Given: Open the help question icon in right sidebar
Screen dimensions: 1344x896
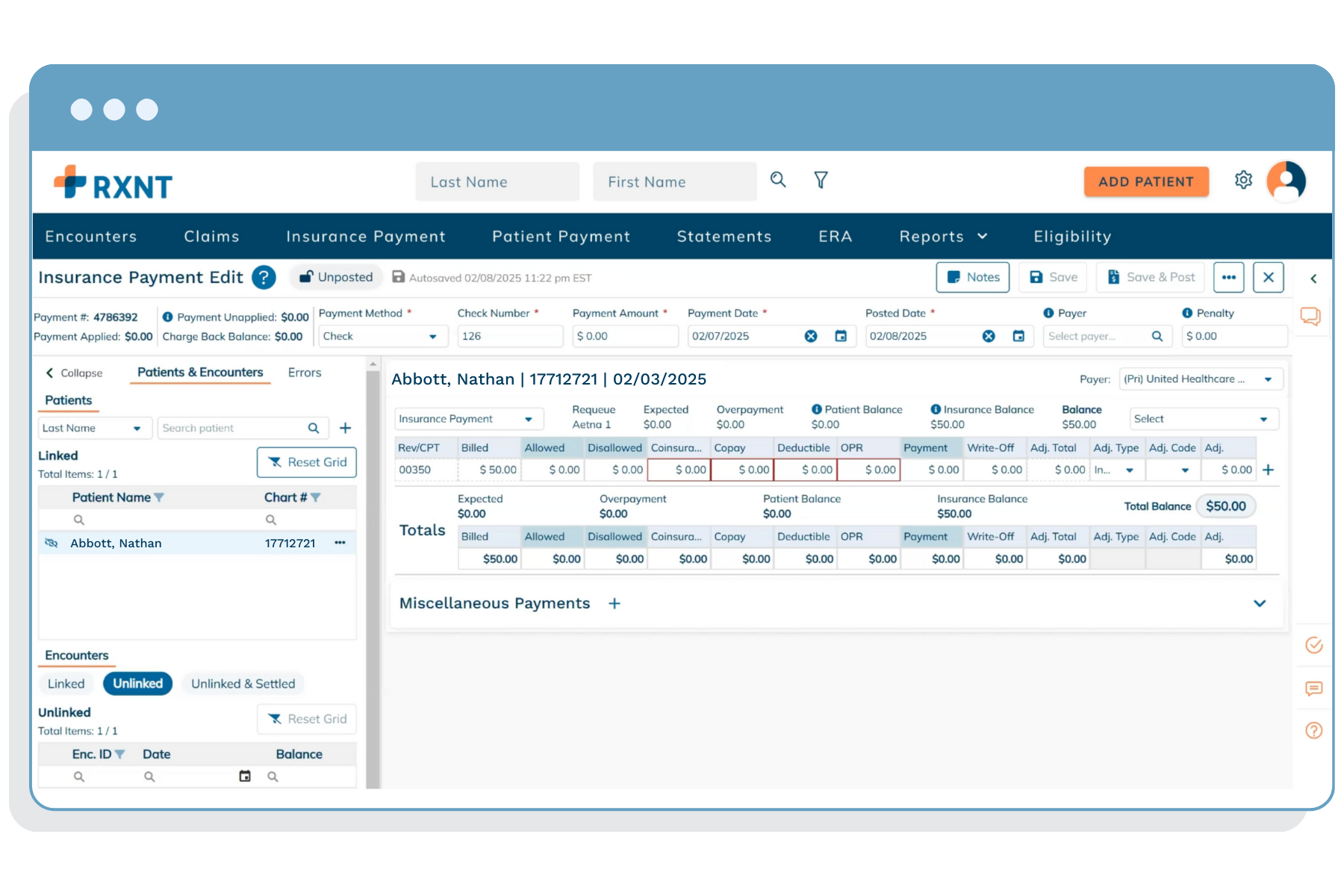Looking at the screenshot, I should [x=1314, y=730].
